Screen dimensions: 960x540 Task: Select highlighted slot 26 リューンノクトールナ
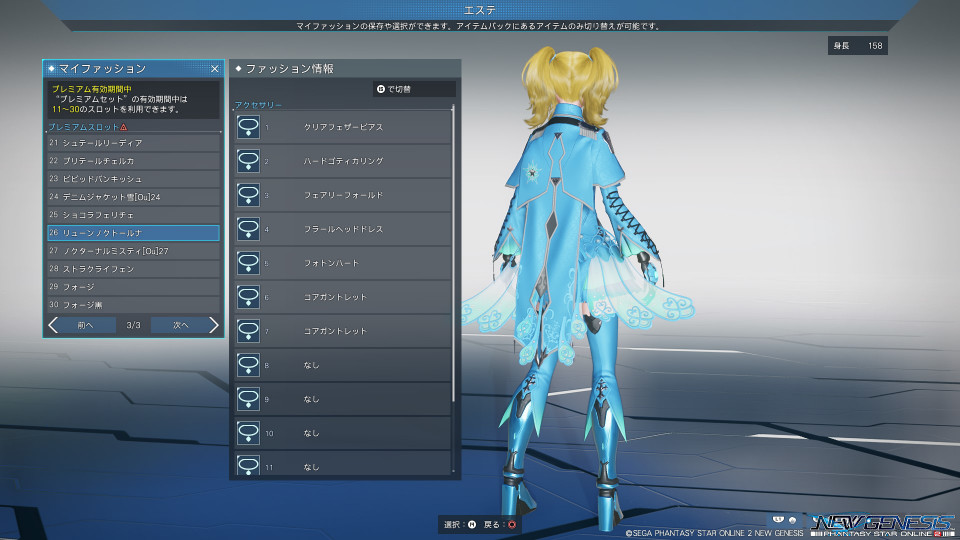(133, 233)
